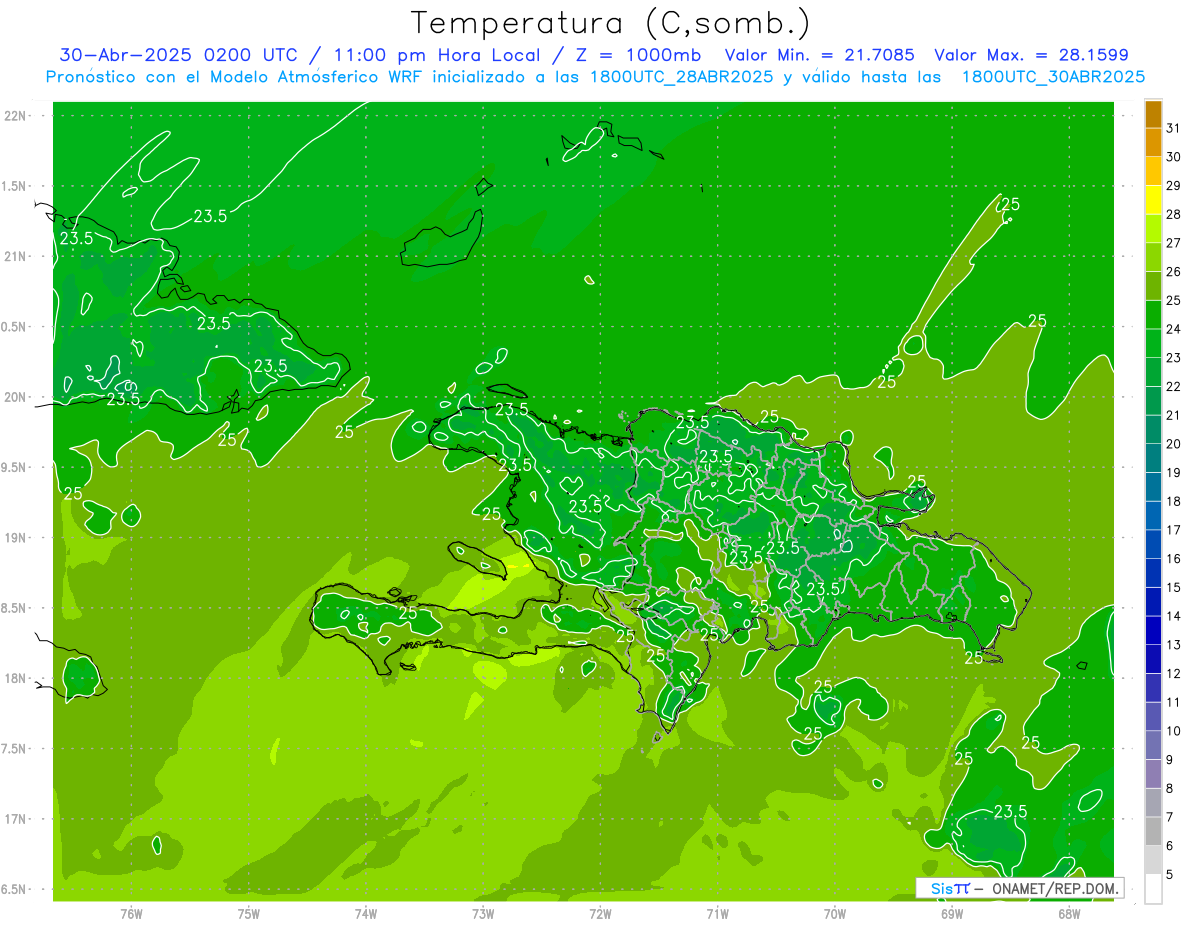Click the '22N' latitude axis label
The width and height of the screenshot is (1200, 927).
coord(16,115)
